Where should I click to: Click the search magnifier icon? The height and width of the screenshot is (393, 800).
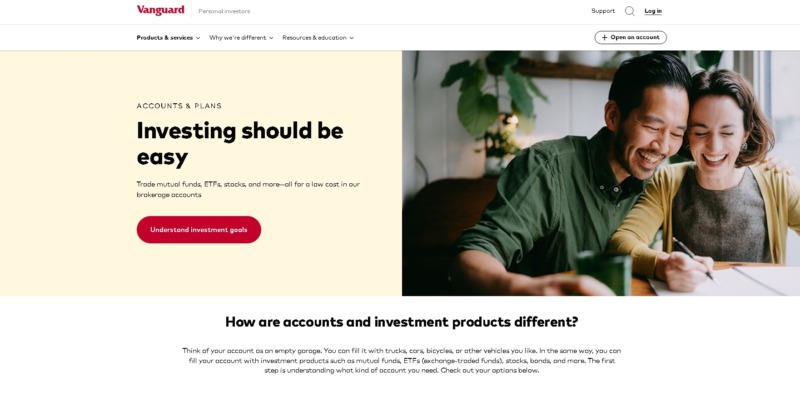pyautogui.click(x=630, y=11)
